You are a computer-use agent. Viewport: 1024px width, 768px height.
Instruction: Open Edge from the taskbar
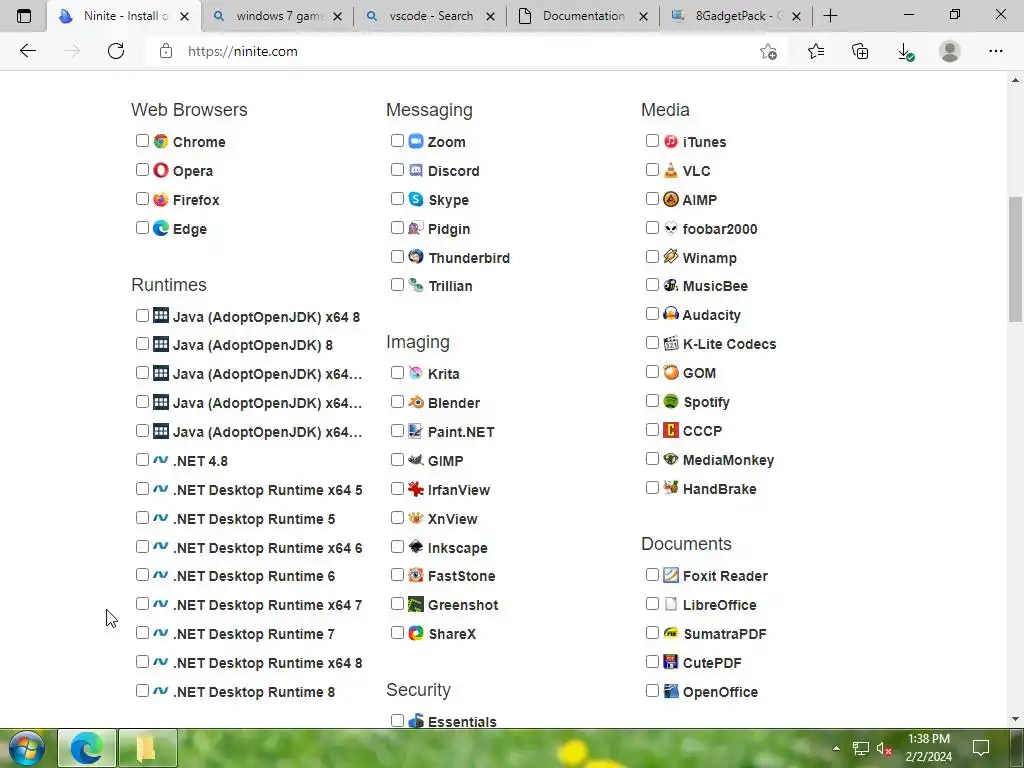point(87,748)
